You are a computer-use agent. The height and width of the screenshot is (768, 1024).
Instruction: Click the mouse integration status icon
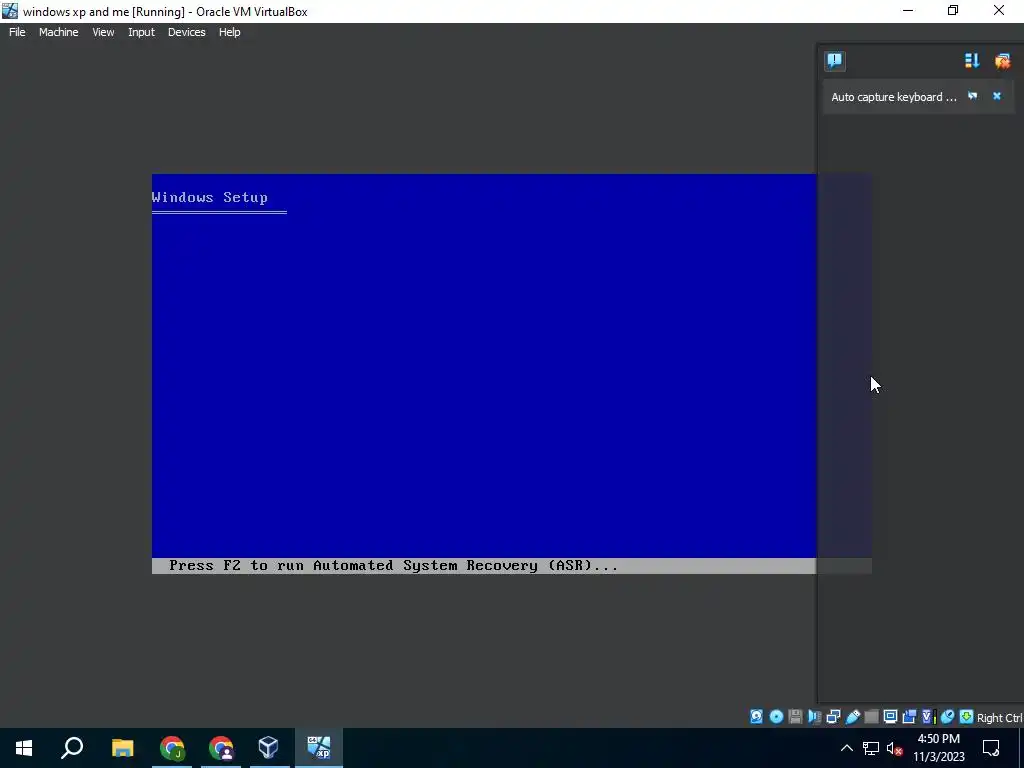tap(948, 716)
